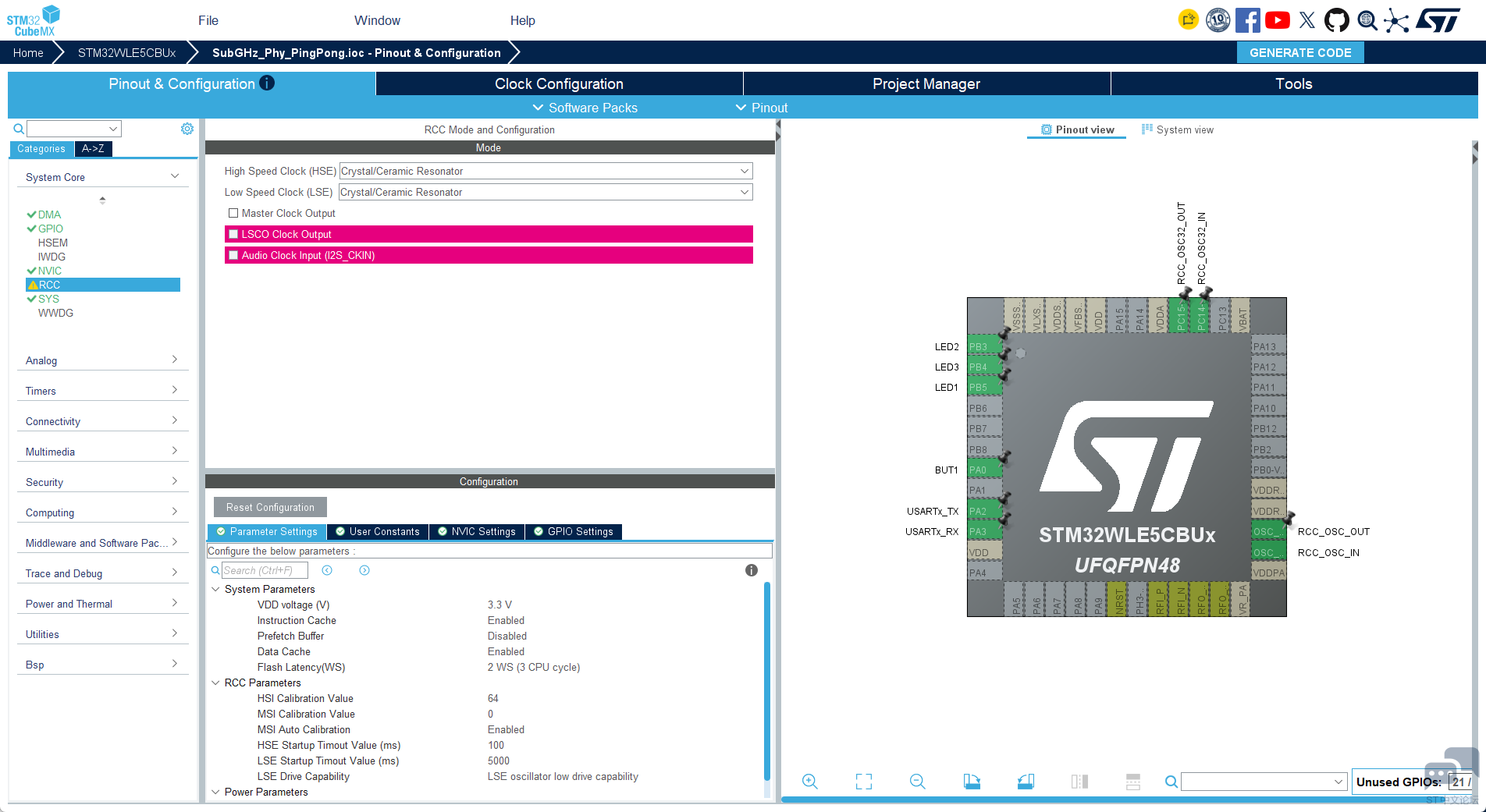Tick the Audio Clock Input (I2S_CKIN) checkbox
This screenshot has width=1486, height=812.
[233, 255]
